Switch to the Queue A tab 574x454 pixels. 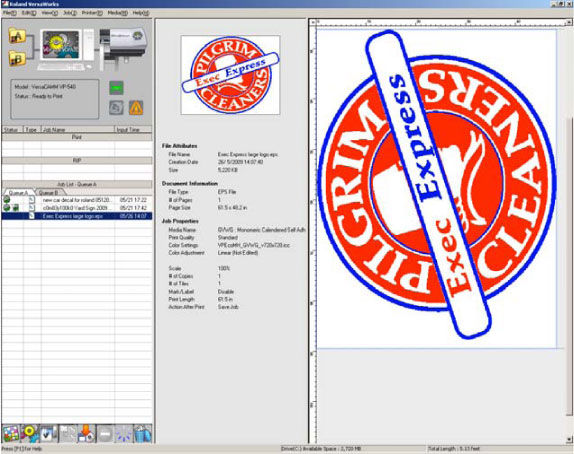[18, 193]
